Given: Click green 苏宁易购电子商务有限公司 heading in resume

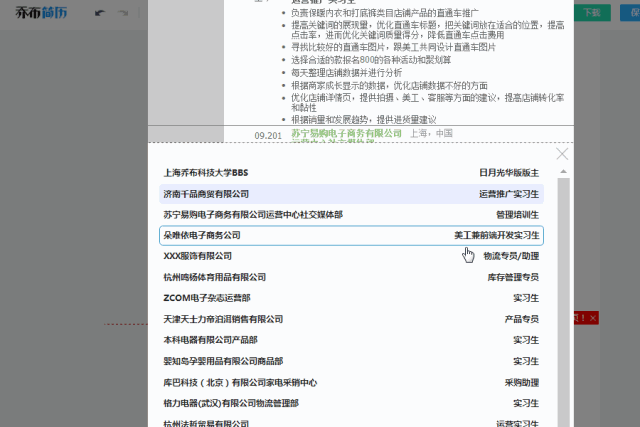Looking at the screenshot, I should (346, 133).
